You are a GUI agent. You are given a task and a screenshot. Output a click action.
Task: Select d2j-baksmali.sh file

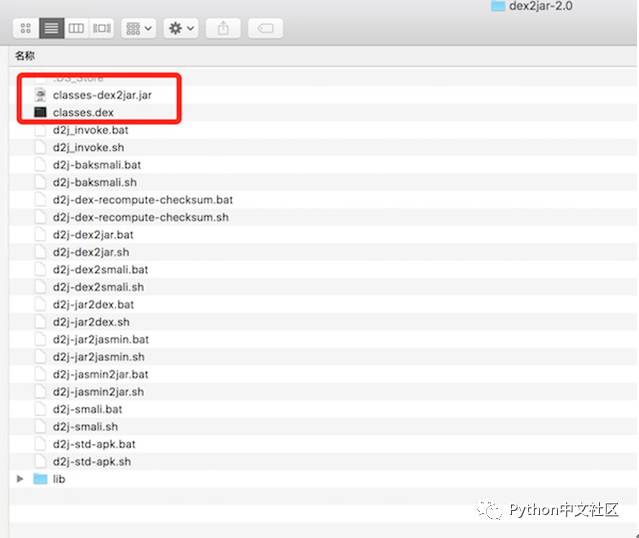(x=95, y=183)
